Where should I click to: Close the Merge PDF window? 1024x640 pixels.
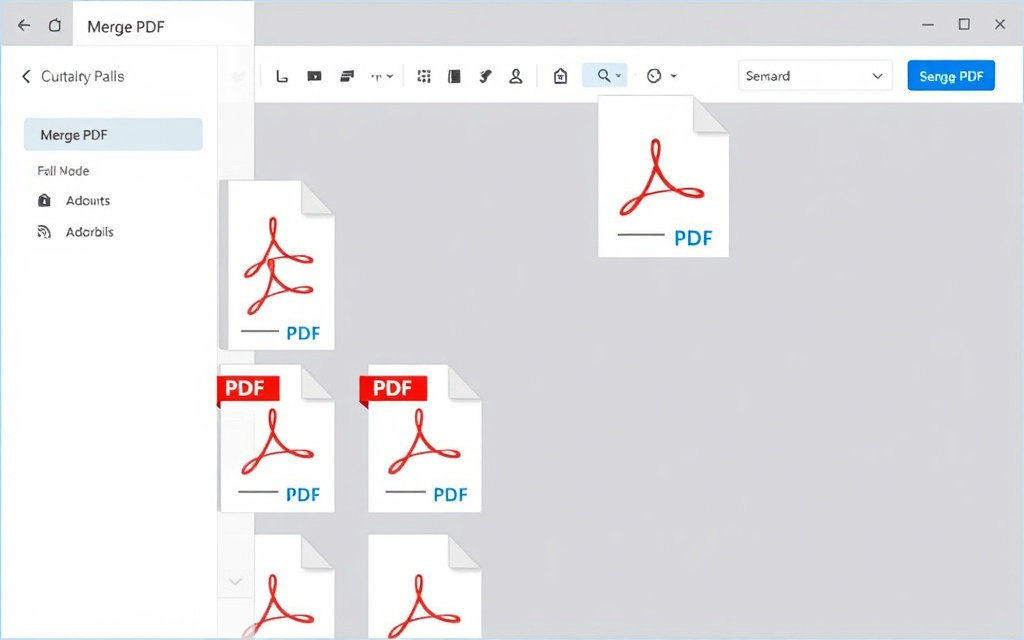tap(1000, 24)
